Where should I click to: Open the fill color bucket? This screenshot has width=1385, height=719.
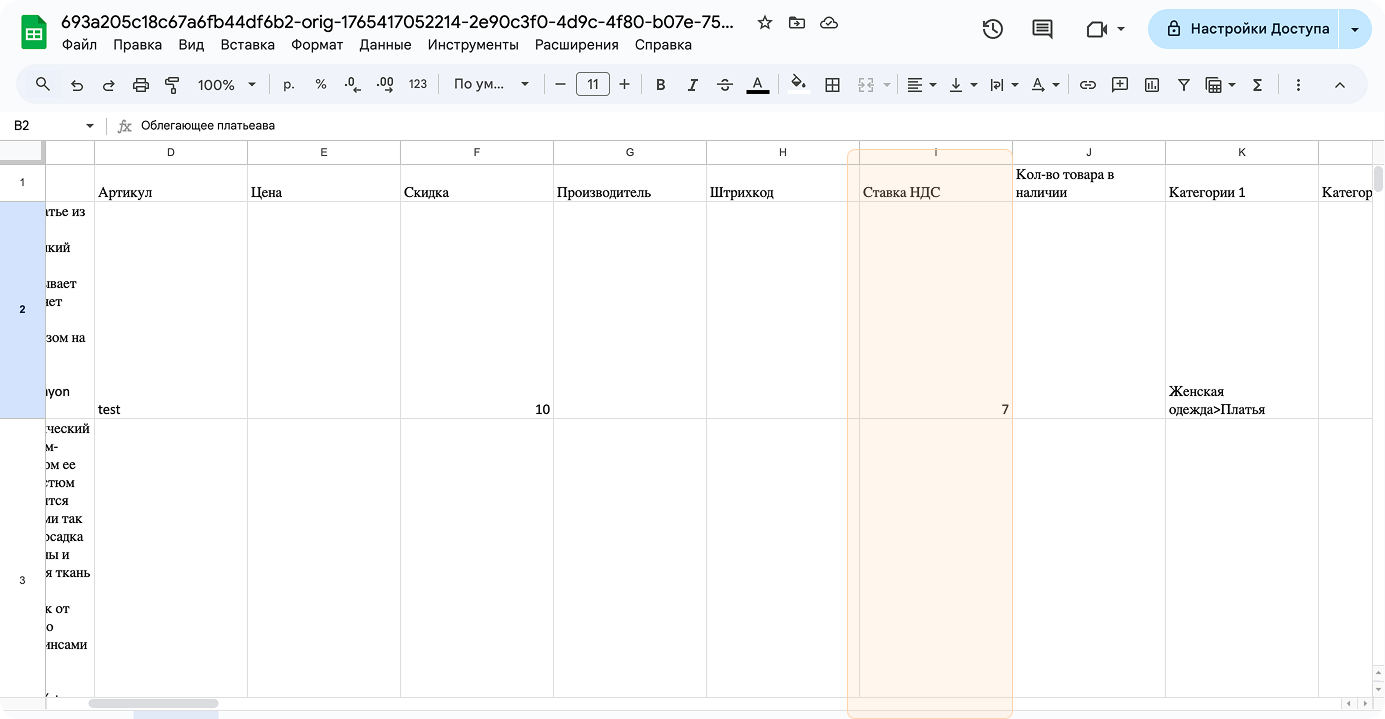pyautogui.click(x=797, y=85)
